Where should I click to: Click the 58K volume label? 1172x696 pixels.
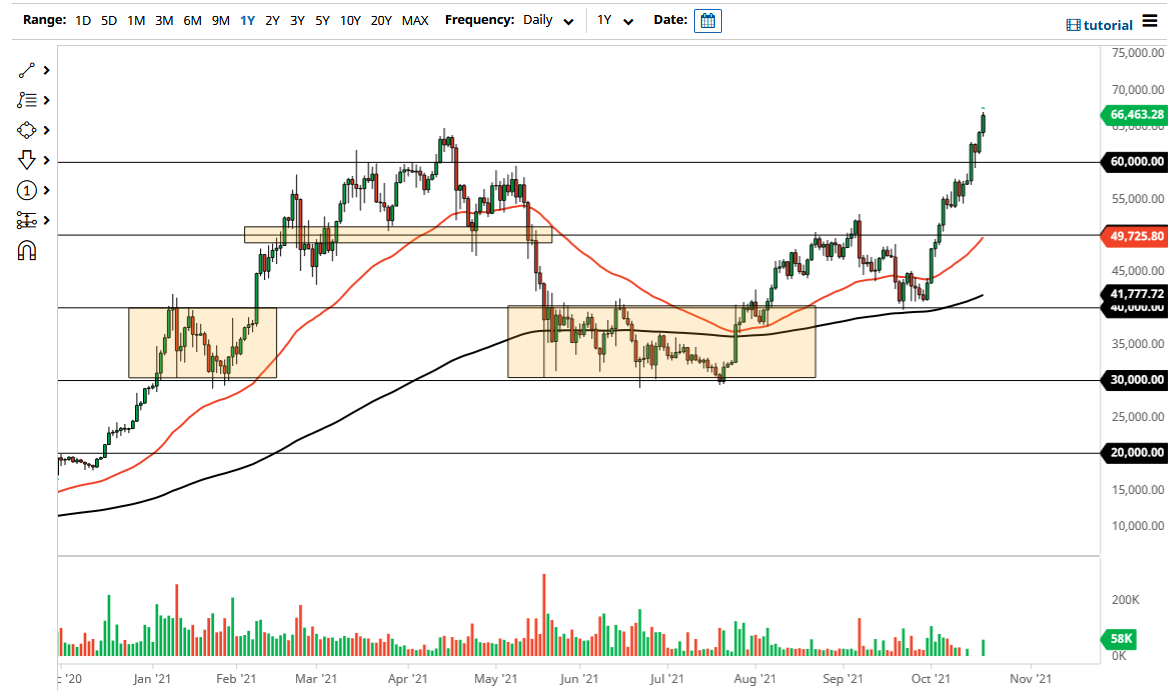[x=1120, y=639]
